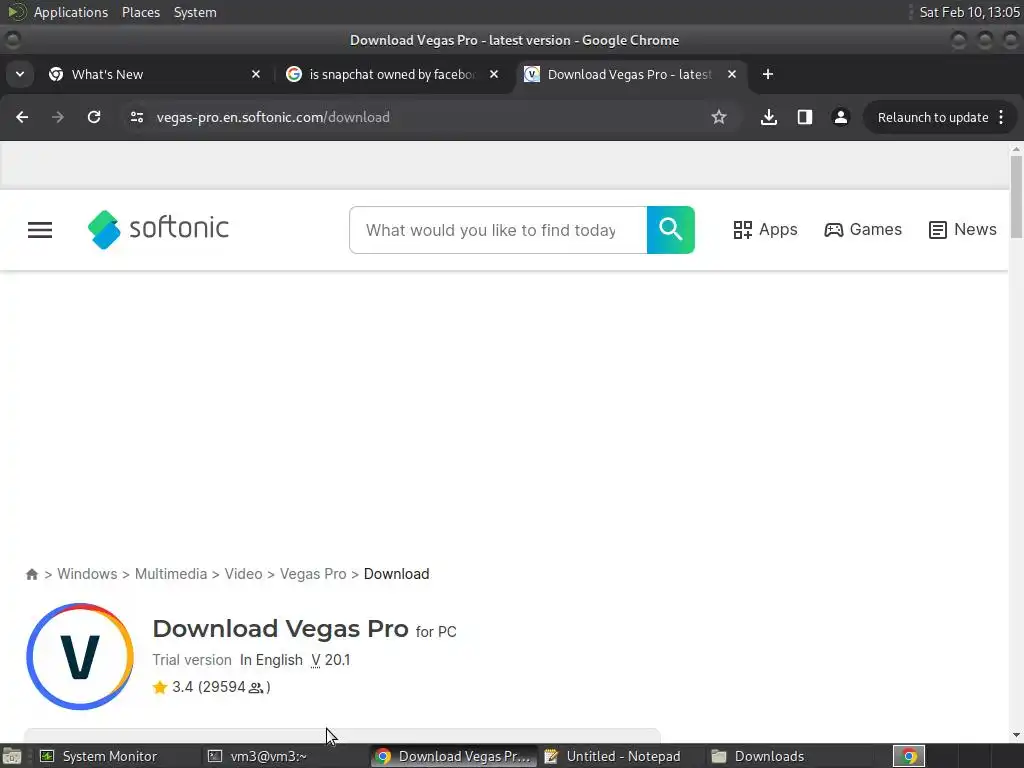The height and width of the screenshot is (768, 1024).
Task: Click scrollbar down arrow
Action: [x=1016, y=735]
